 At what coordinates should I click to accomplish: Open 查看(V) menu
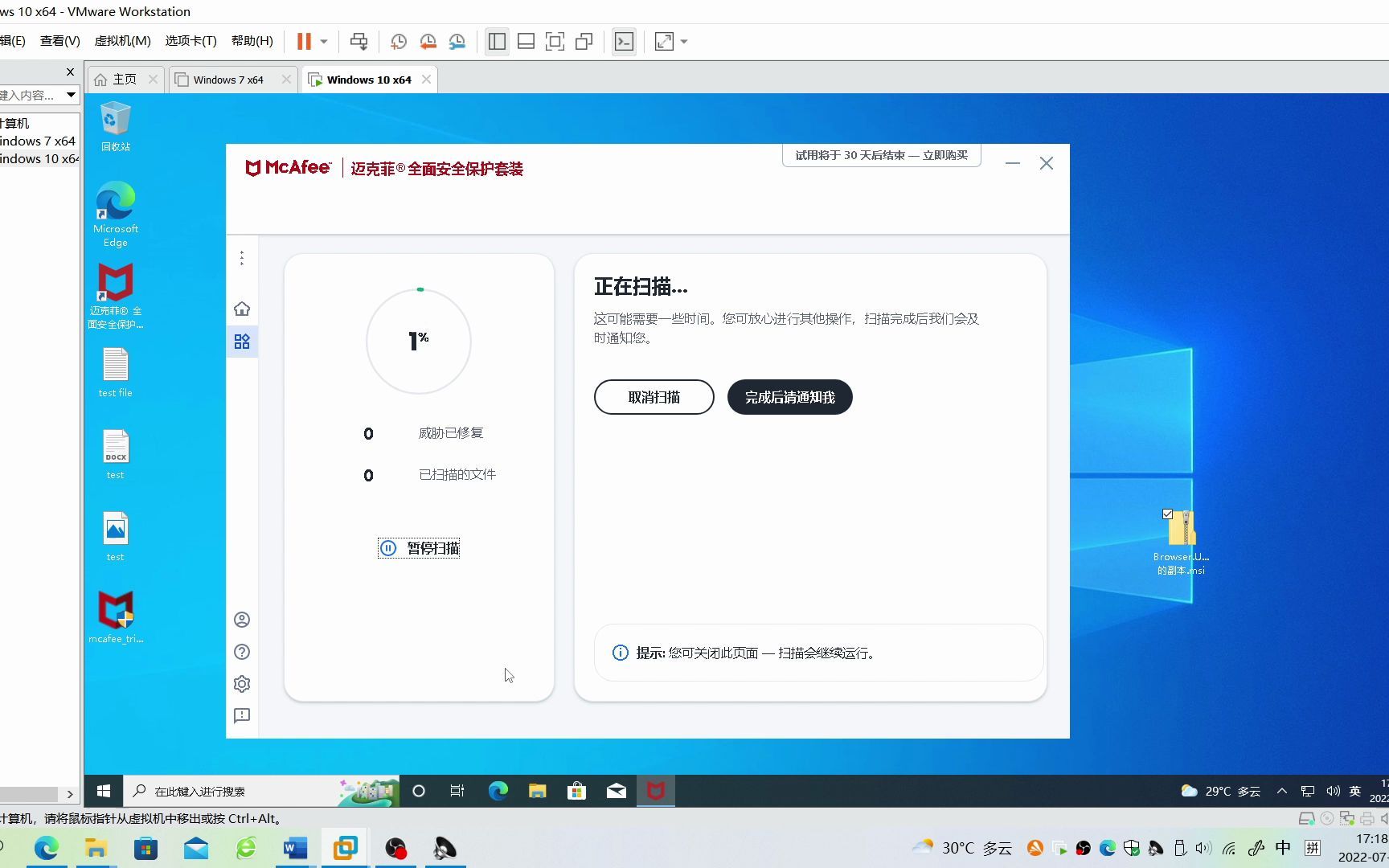coord(60,41)
